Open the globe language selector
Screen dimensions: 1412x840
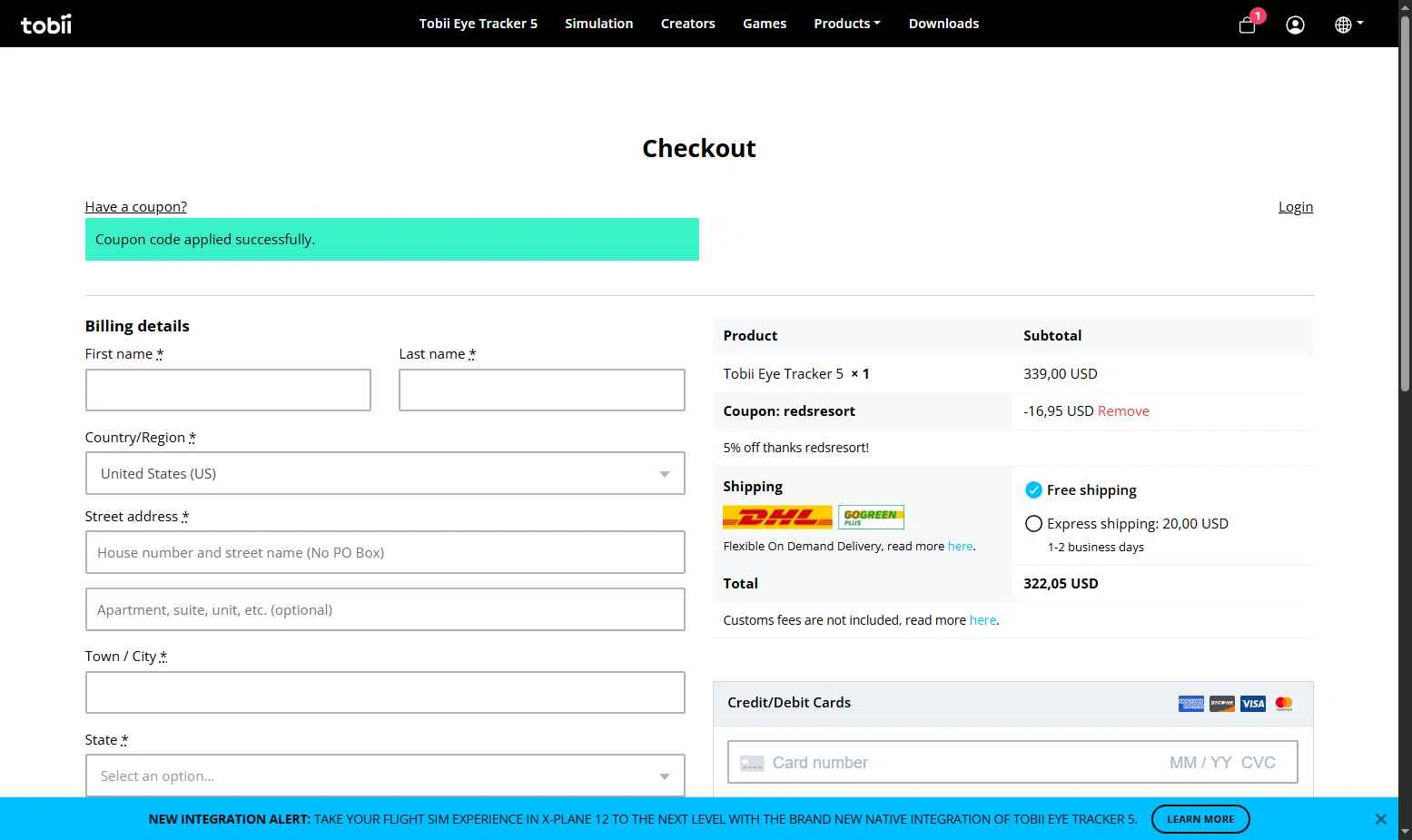pyautogui.click(x=1348, y=25)
